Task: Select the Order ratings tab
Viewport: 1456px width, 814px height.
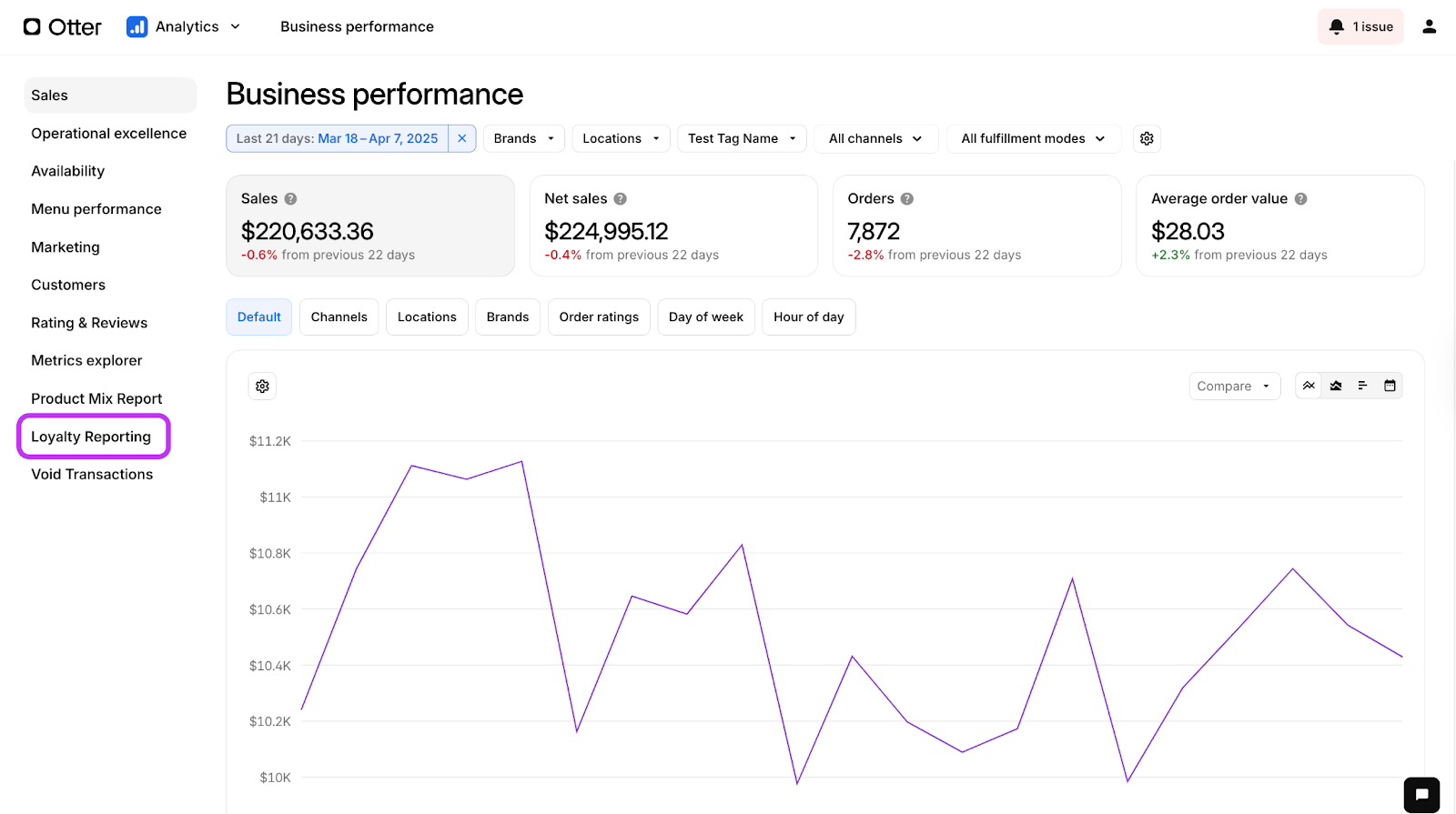Action: [x=599, y=317]
